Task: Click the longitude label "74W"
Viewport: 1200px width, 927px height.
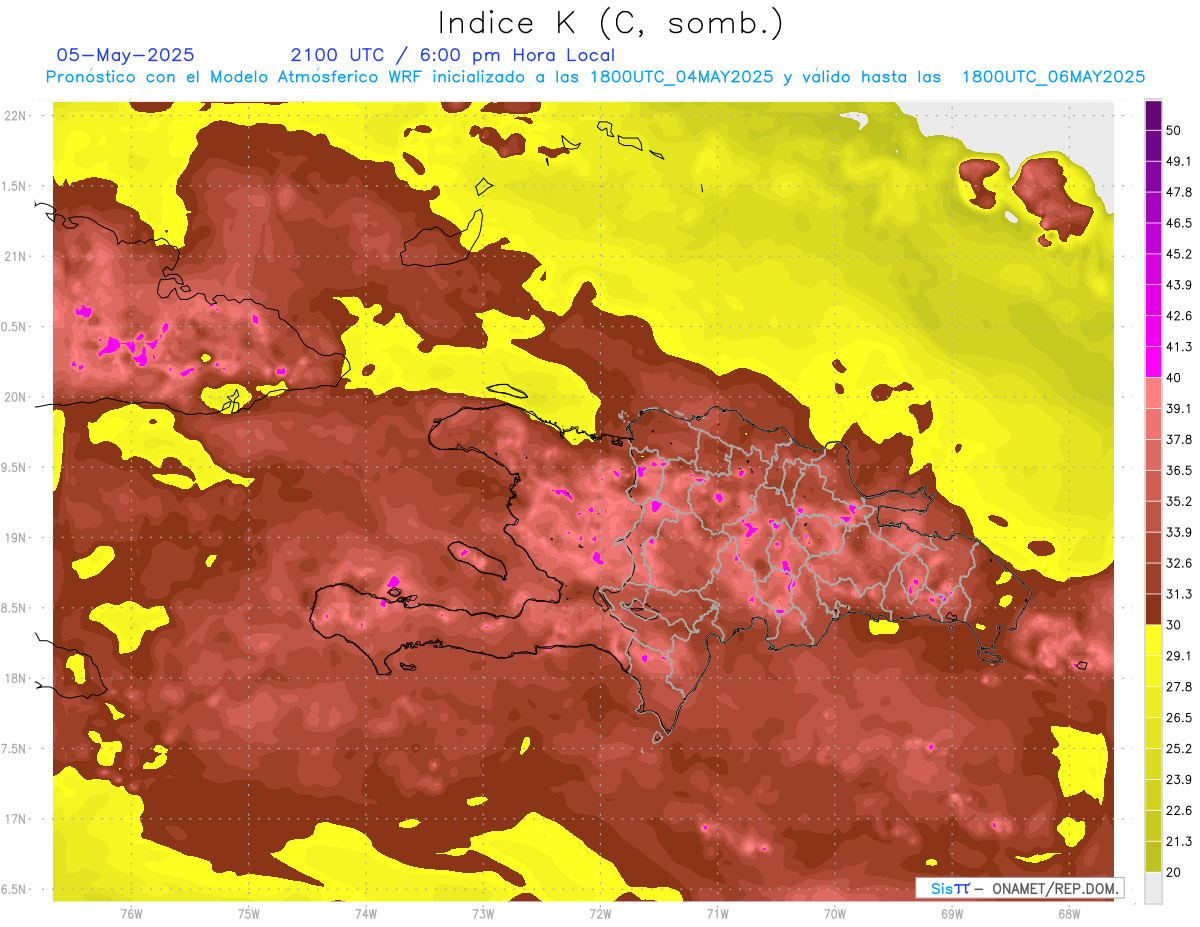Action: point(365,914)
